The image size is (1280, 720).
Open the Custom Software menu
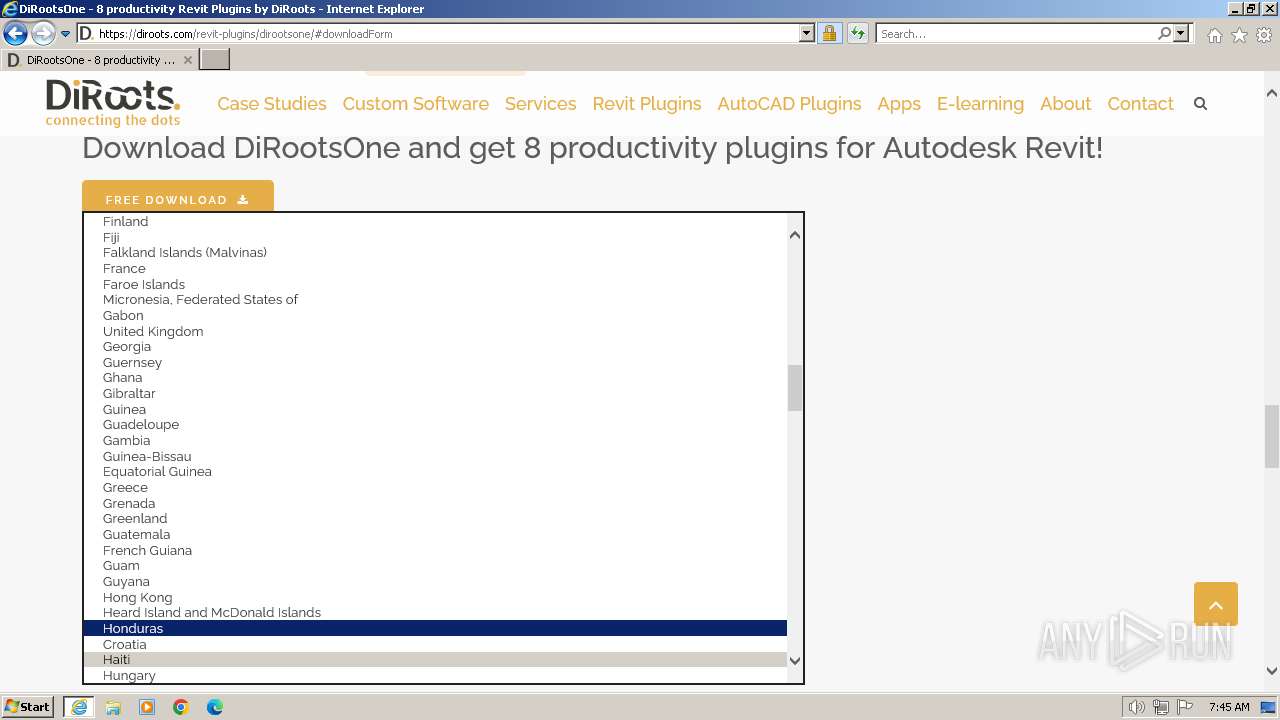416,104
